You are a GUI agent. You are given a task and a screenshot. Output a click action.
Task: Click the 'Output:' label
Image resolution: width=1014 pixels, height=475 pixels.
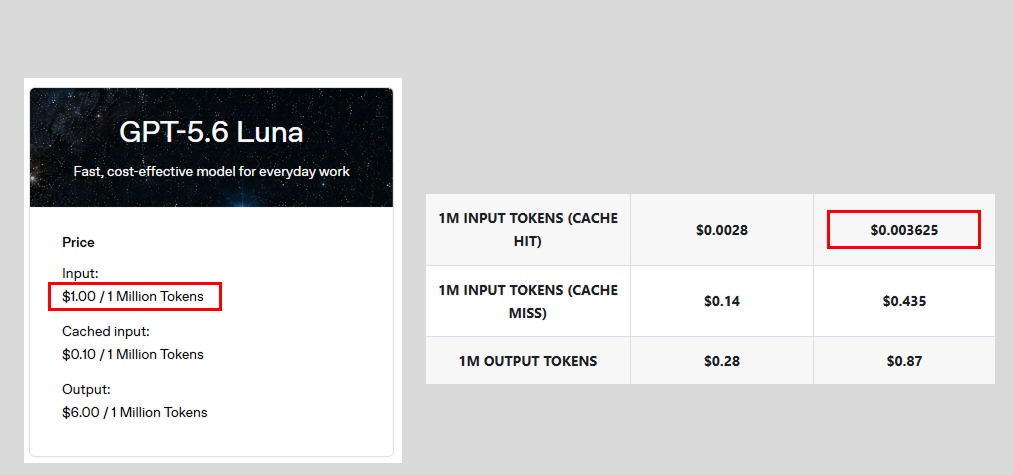pyautogui.click(x=87, y=390)
